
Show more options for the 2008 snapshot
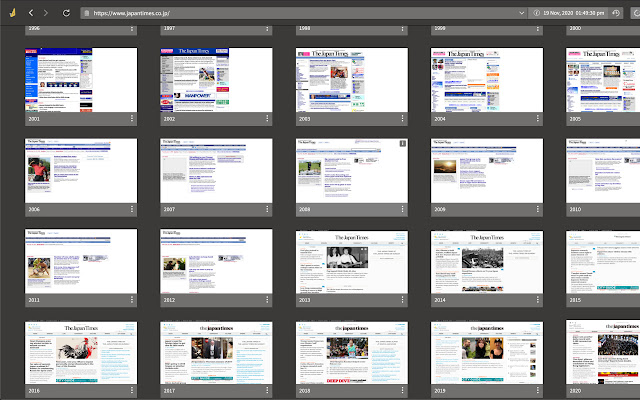[402, 209]
